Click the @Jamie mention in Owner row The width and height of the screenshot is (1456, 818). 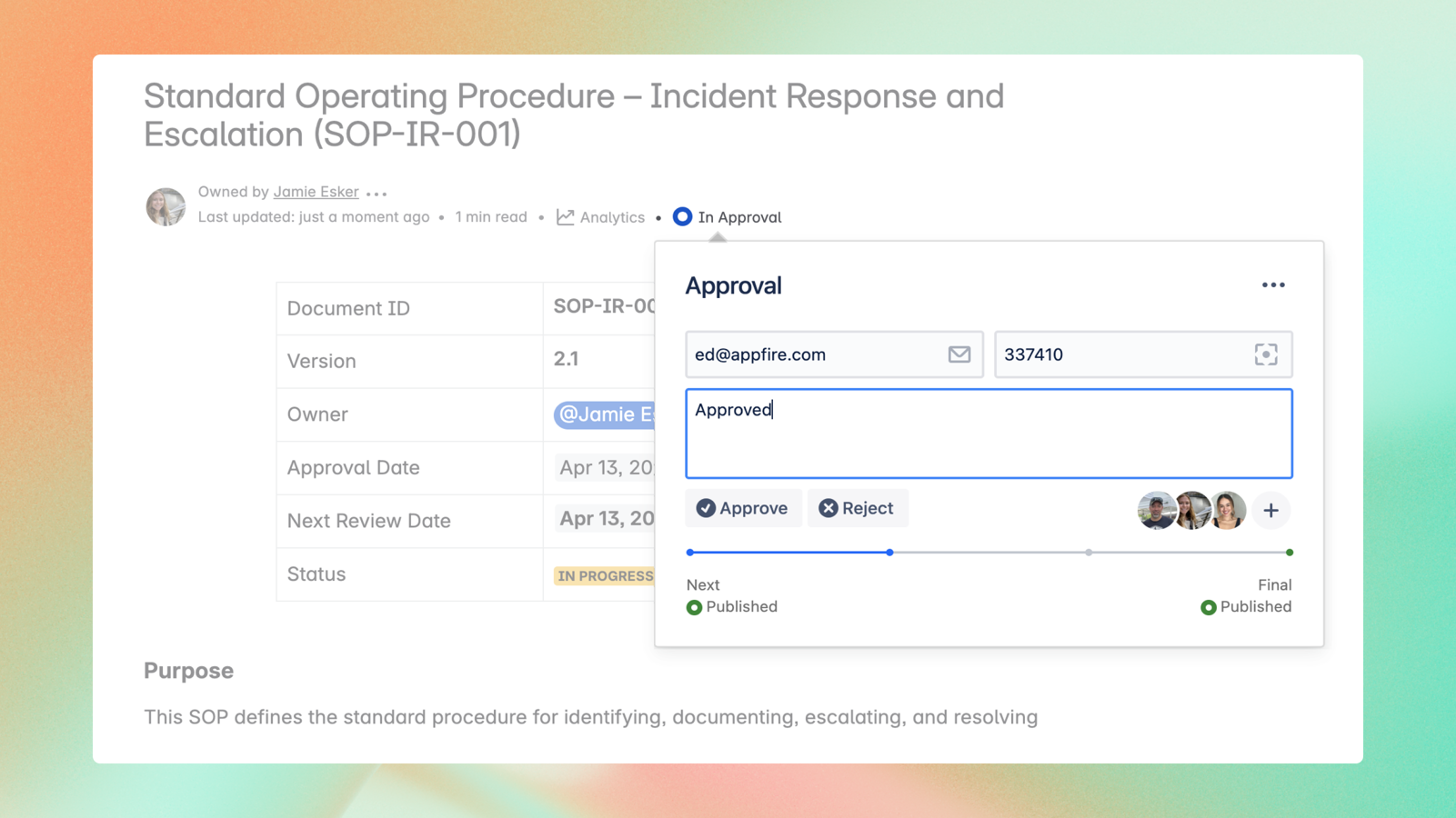pyautogui.click(x=605, y=414)
